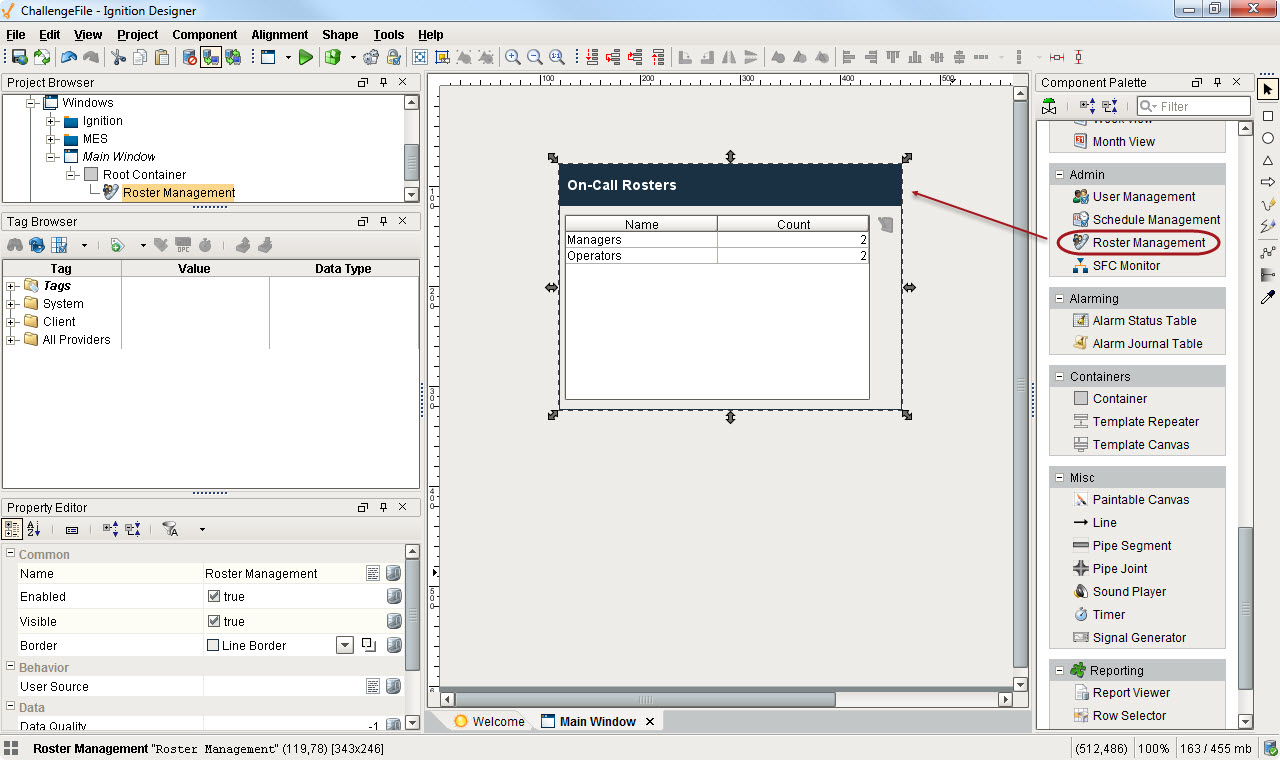Select the rectangle shape tool
This screenshot has width=1280, height=760.
[1268, 116]
